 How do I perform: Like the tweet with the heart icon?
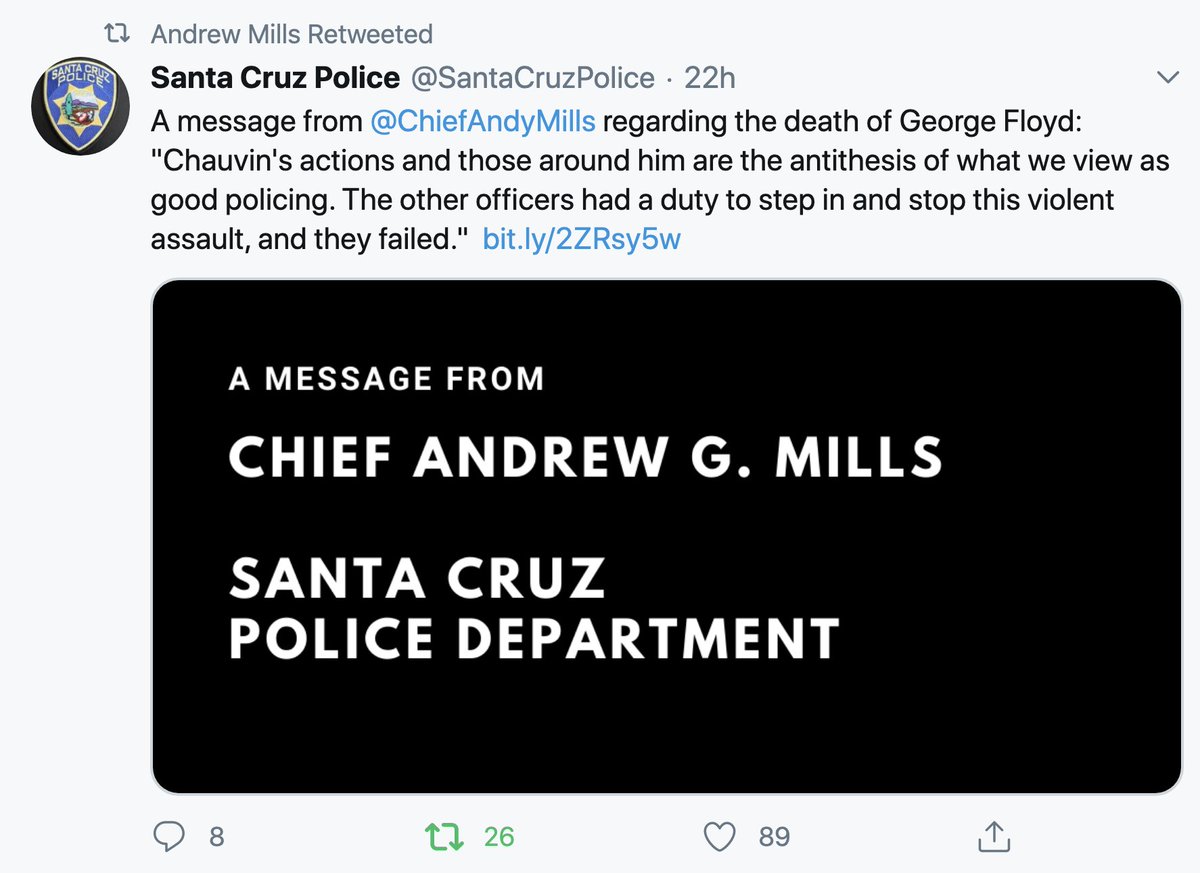tap(720, 836)
